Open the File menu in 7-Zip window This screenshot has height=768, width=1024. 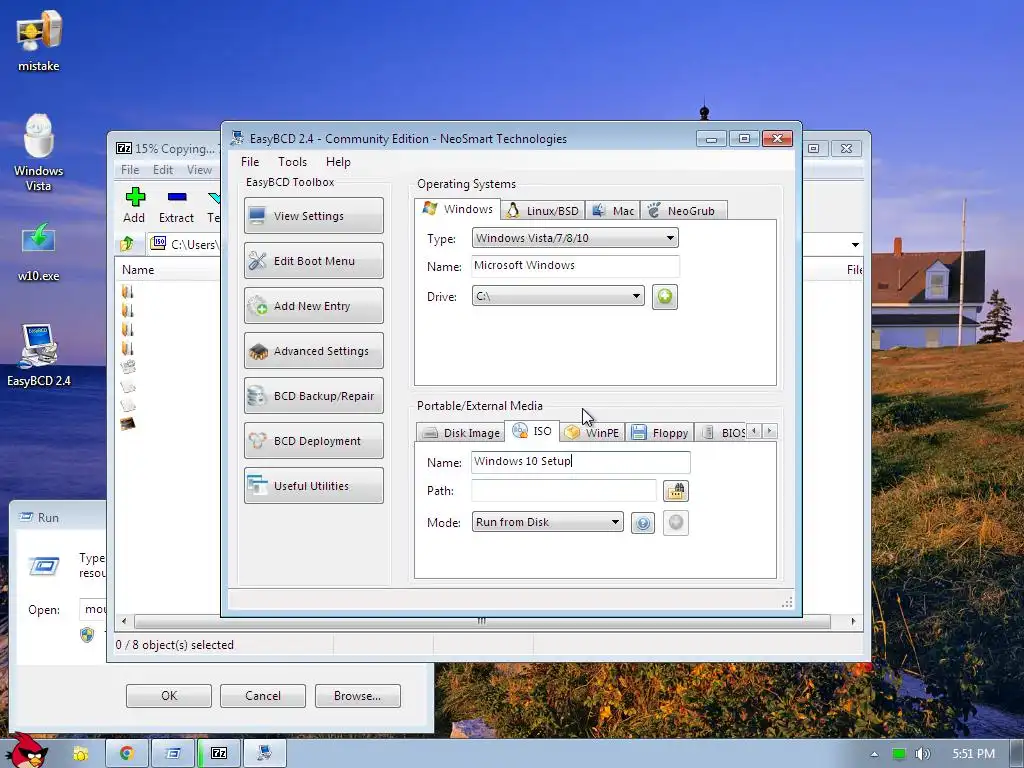130,170
